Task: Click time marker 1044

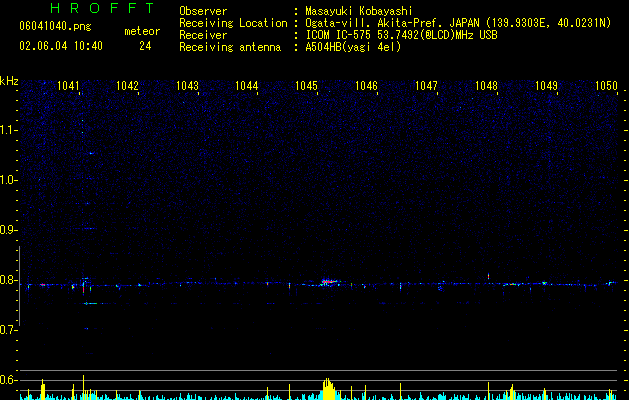Action: (x=246, y=85)
